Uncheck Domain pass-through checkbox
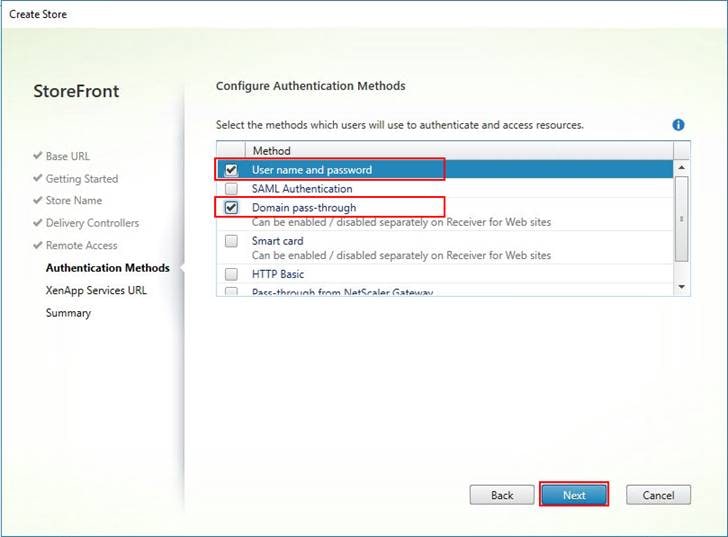728x537 pixels. [x=231, y=207]
